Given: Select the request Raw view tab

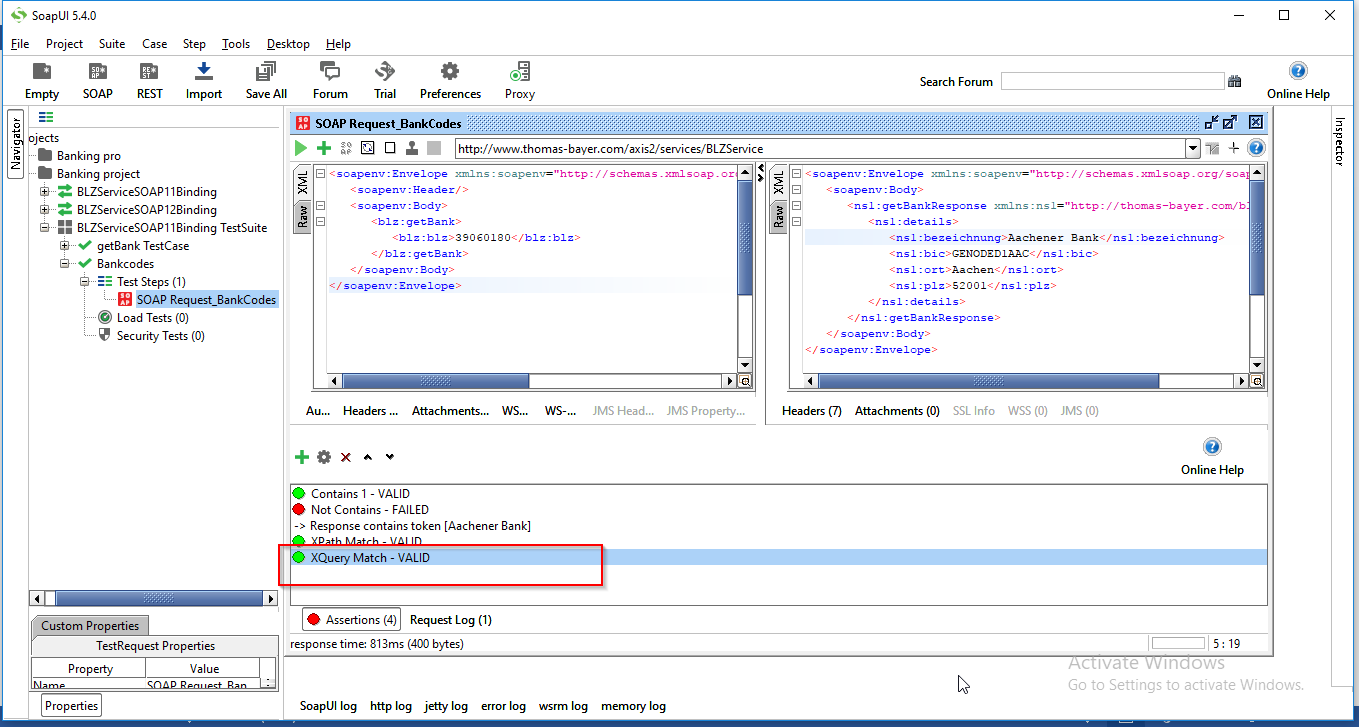Looking at the screenshot, I should click(x=302, y=216).
